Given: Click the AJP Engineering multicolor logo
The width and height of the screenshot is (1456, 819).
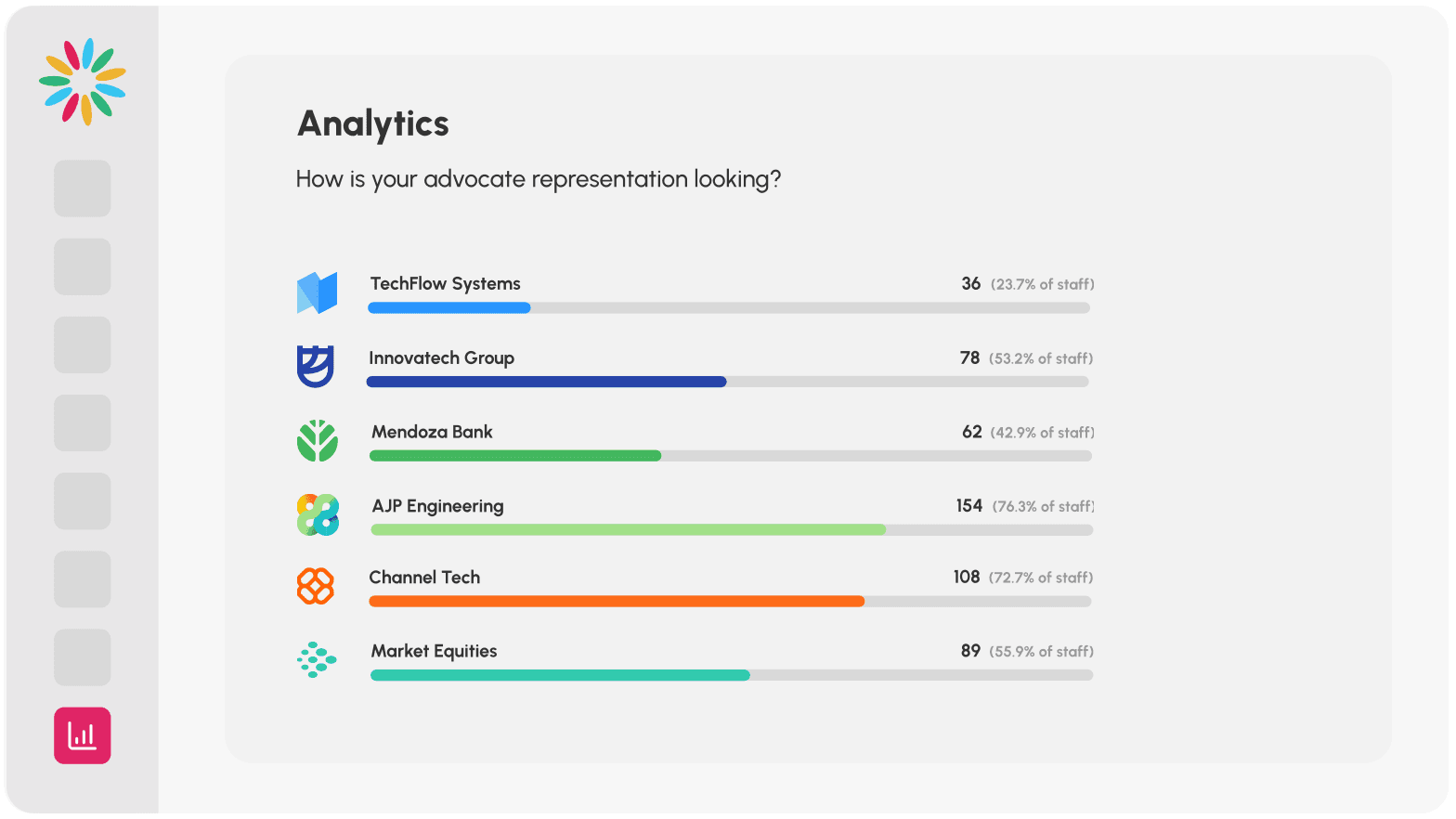Looking at the screenshot, I should click(x=318, y=514).
